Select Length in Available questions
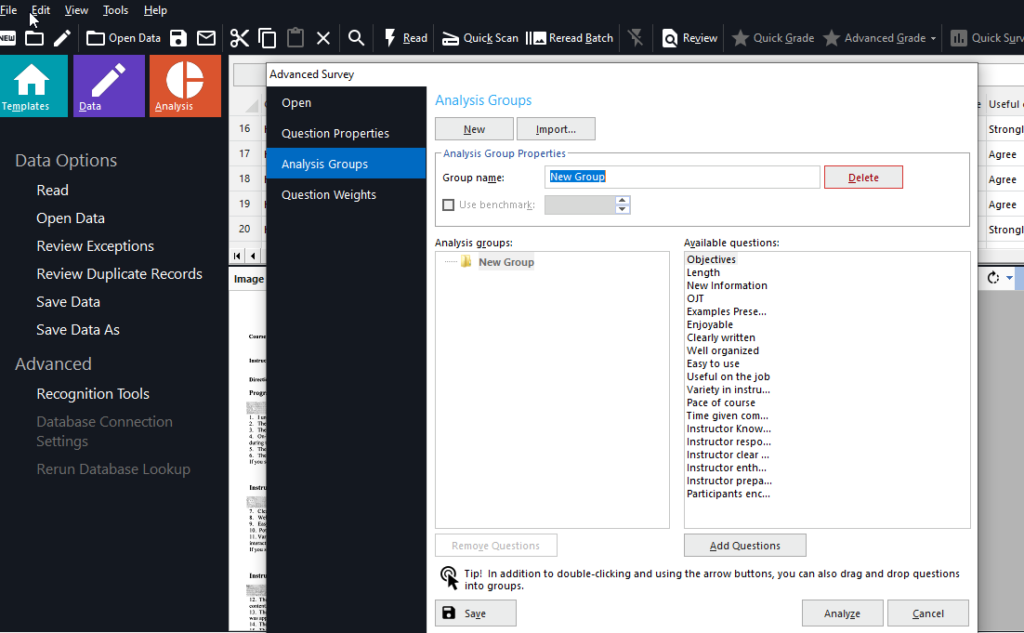Screen dimensions: 1024x633 (703, 272)
